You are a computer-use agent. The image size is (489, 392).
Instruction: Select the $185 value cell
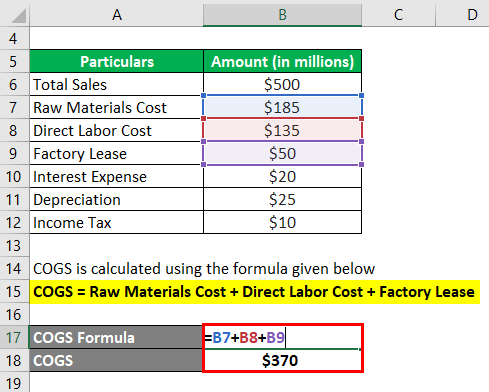tap(282, 107)
